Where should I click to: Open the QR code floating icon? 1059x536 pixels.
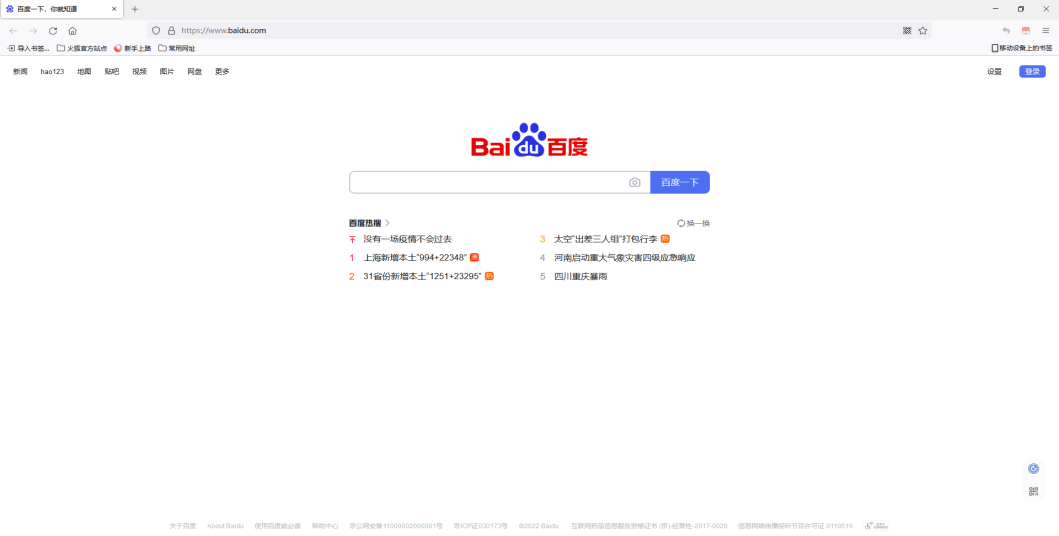coord(1033,491)
